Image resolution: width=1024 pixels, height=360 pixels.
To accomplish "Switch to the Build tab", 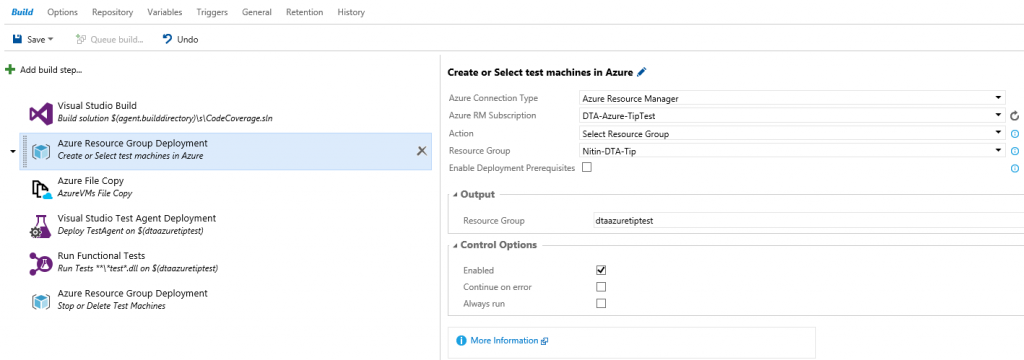I will (x=23, y=12).
